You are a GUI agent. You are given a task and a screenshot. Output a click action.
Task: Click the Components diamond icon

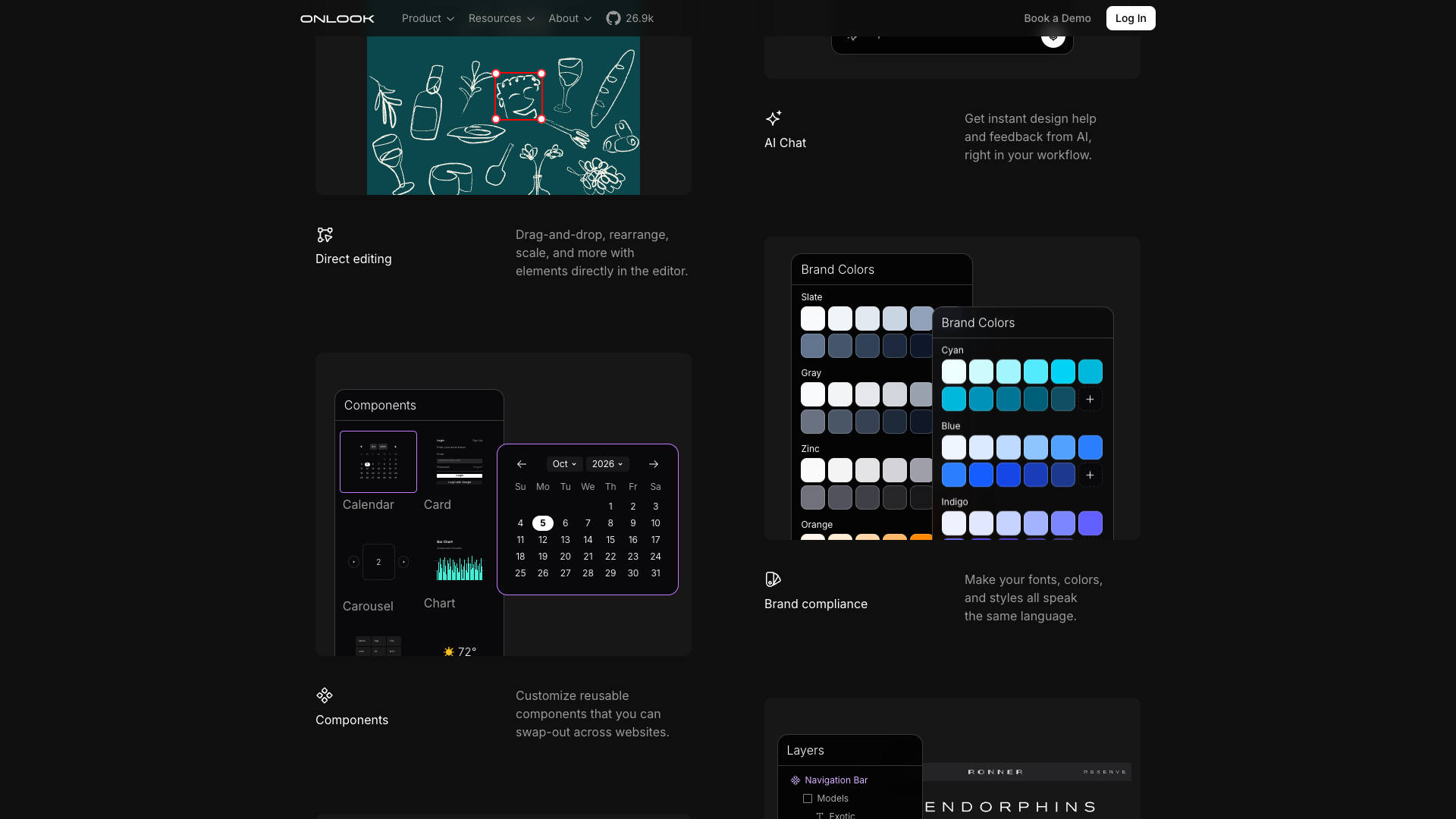point(325,695)
